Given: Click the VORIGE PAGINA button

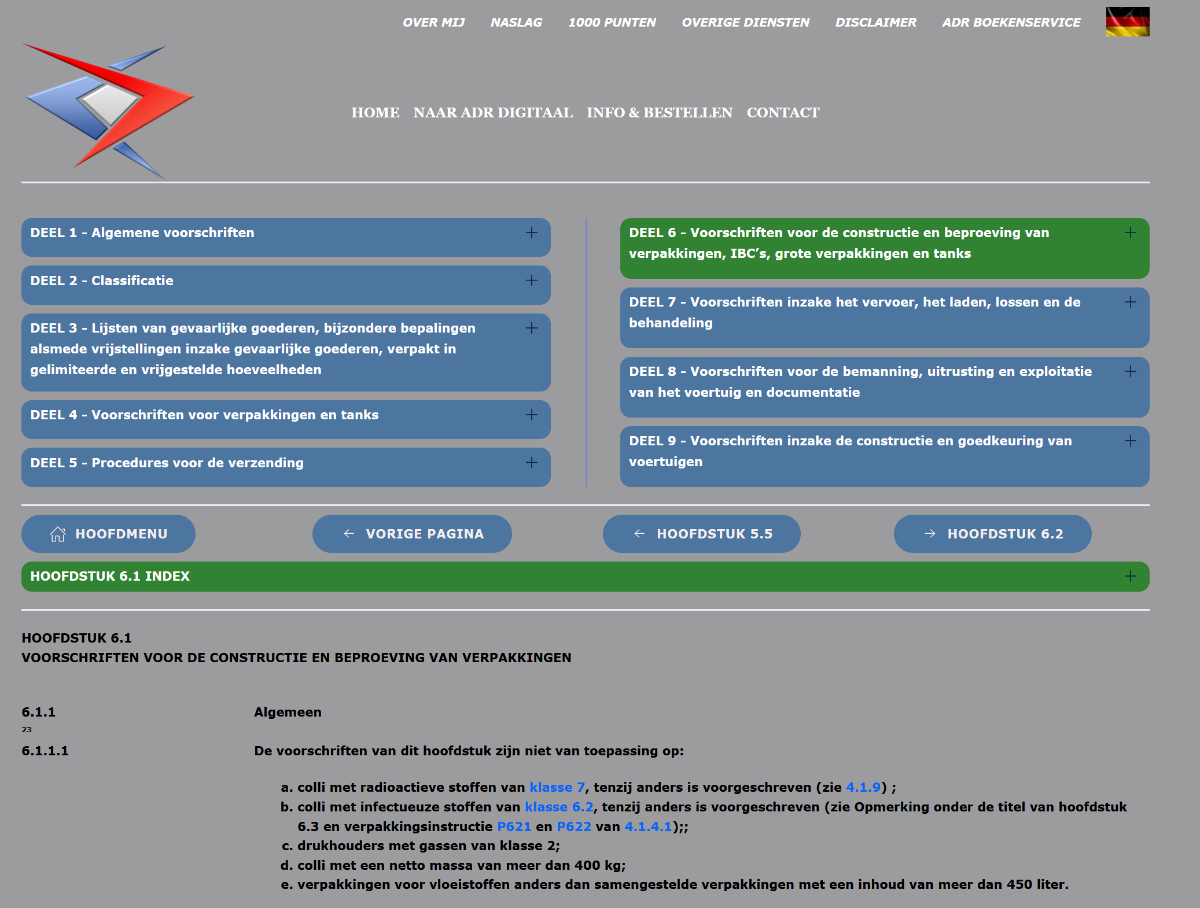Looking at the screenshot, I should click(412, 534).
